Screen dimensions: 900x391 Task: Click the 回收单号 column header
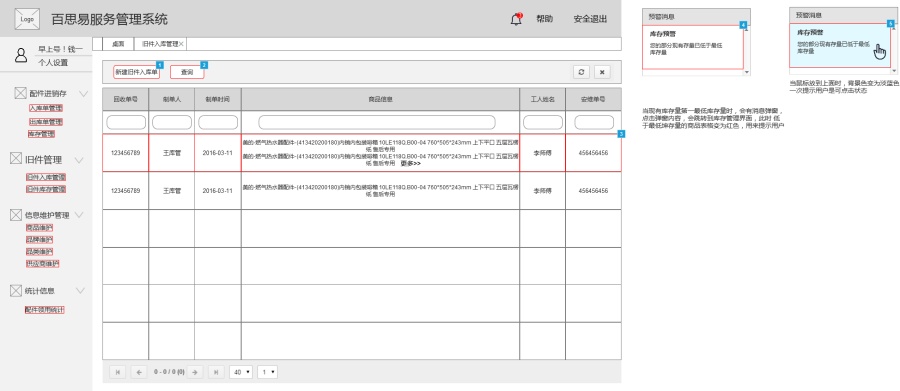click(126, 99)
